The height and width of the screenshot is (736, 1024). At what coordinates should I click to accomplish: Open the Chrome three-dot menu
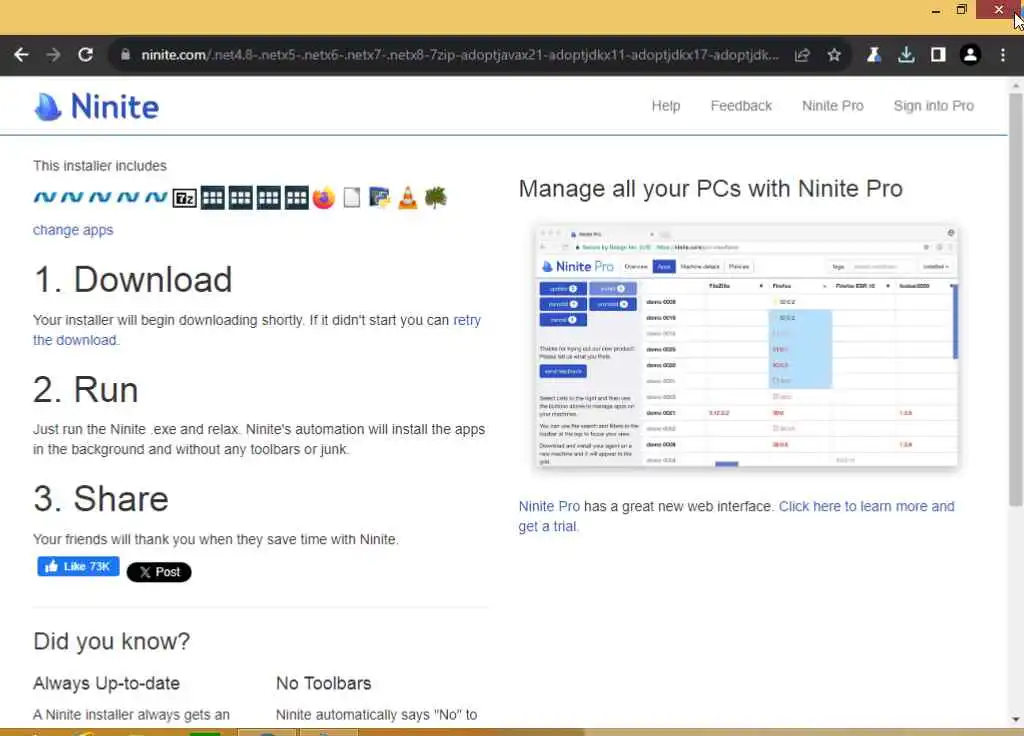(1003, 55)
